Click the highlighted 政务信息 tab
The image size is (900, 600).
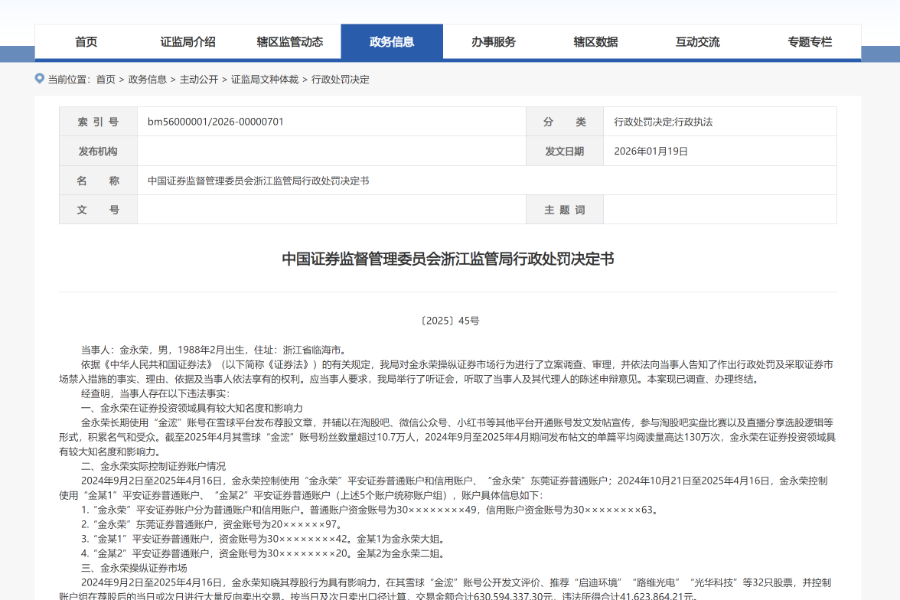pos(391,42)
